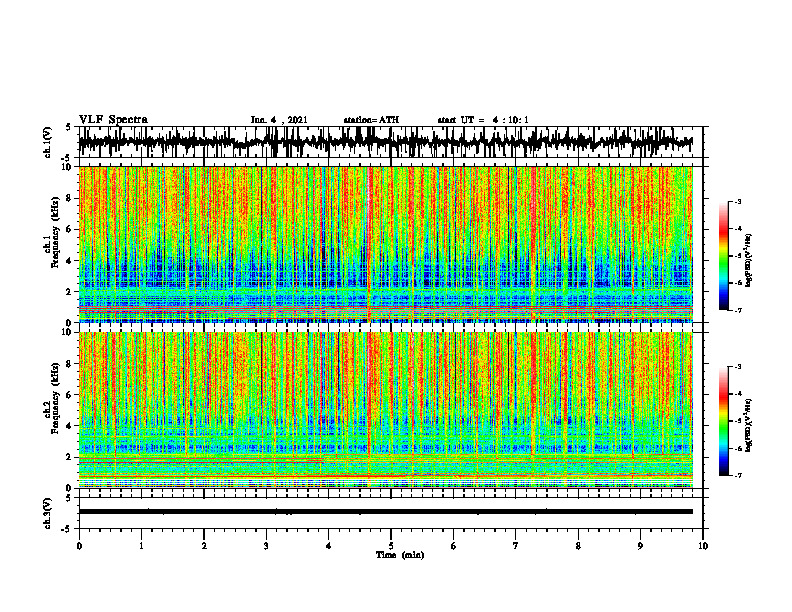The width and height of the screenshot is (792, 612).
Task: Click time axis tick label "4"
Action: click(x=329, y=546)
